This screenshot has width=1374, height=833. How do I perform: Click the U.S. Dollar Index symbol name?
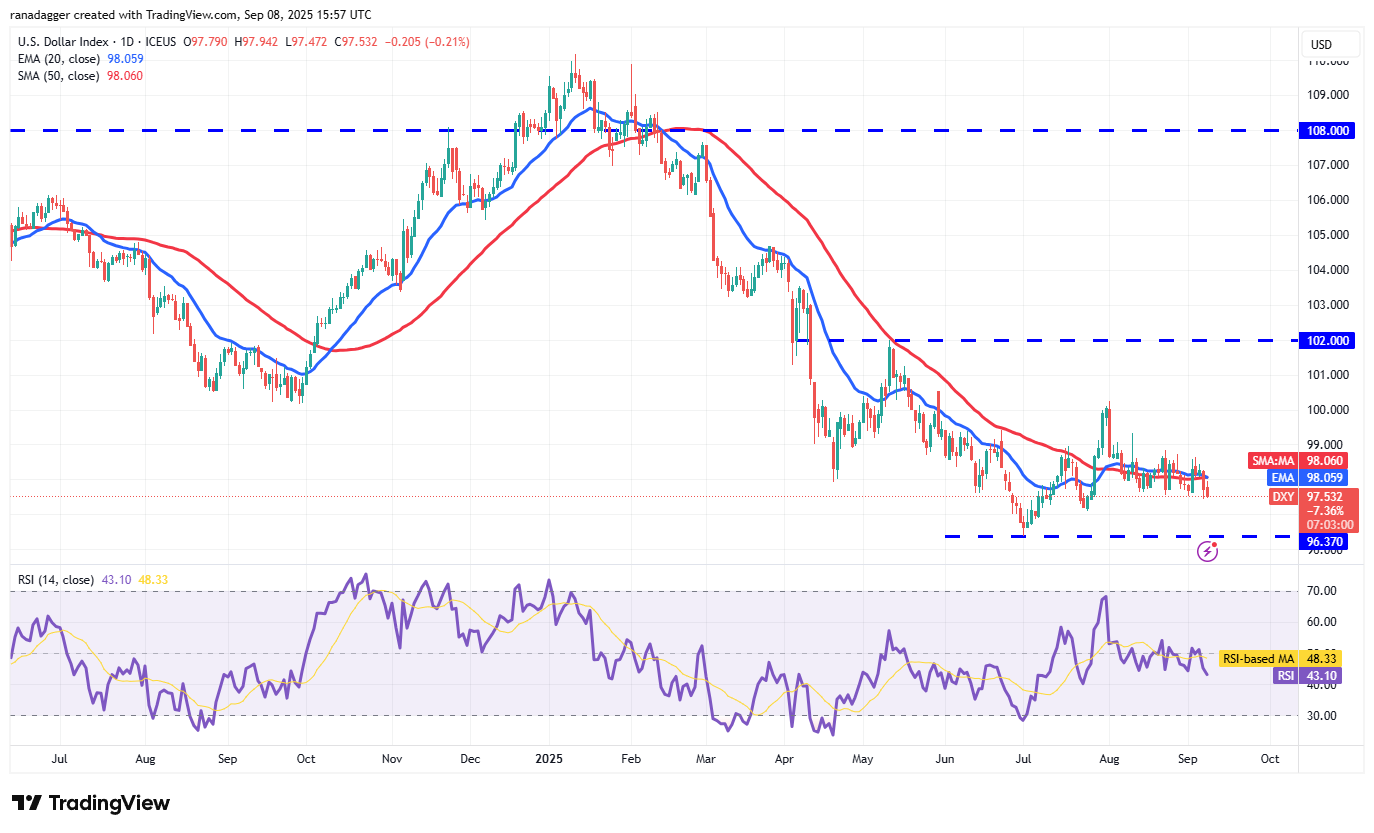pos(63,42)
